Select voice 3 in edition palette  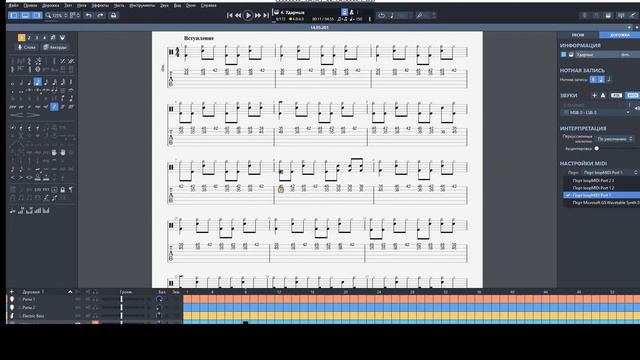point(37,38)
